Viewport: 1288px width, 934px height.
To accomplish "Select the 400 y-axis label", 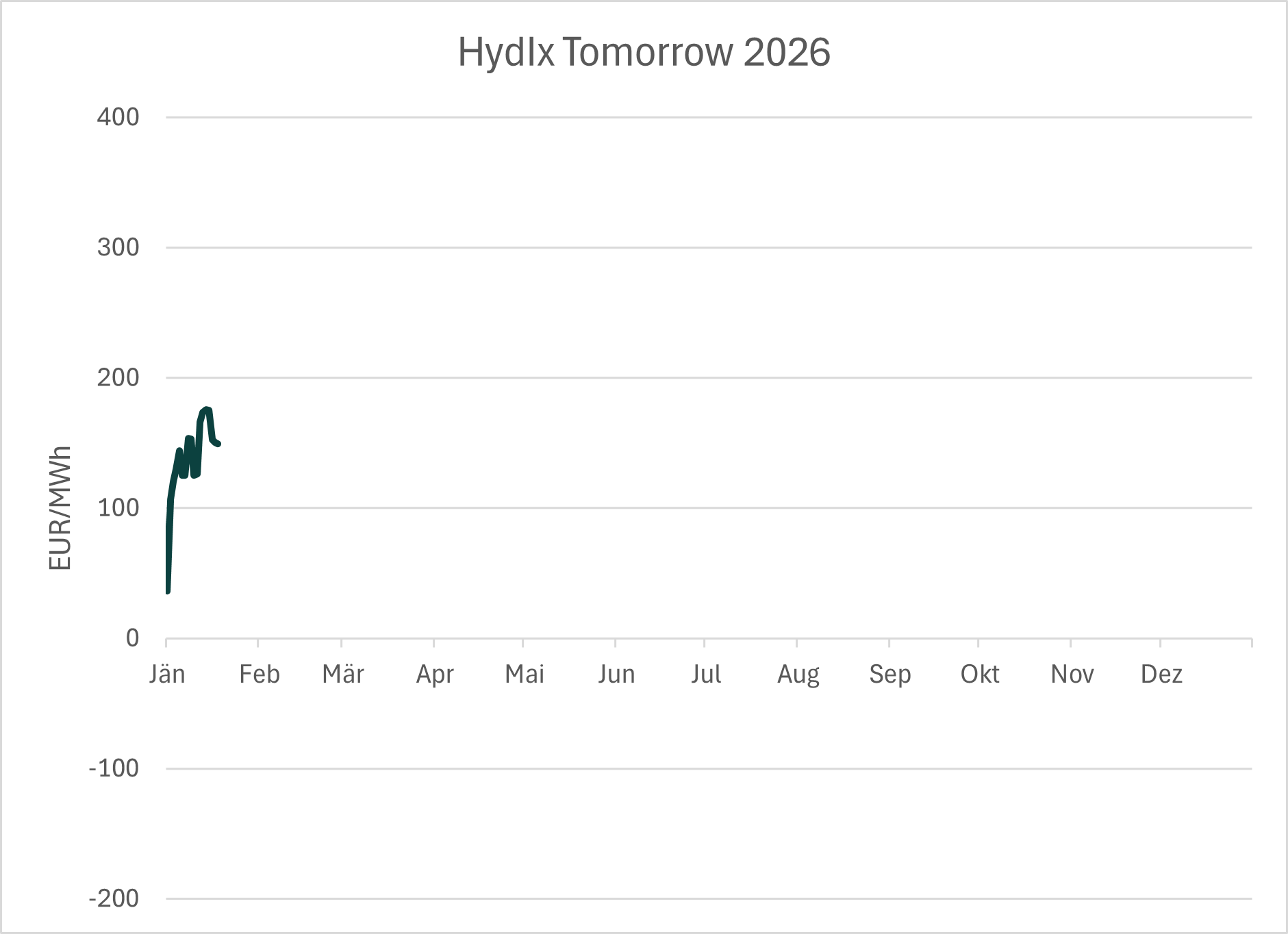I will coord(118,117).
